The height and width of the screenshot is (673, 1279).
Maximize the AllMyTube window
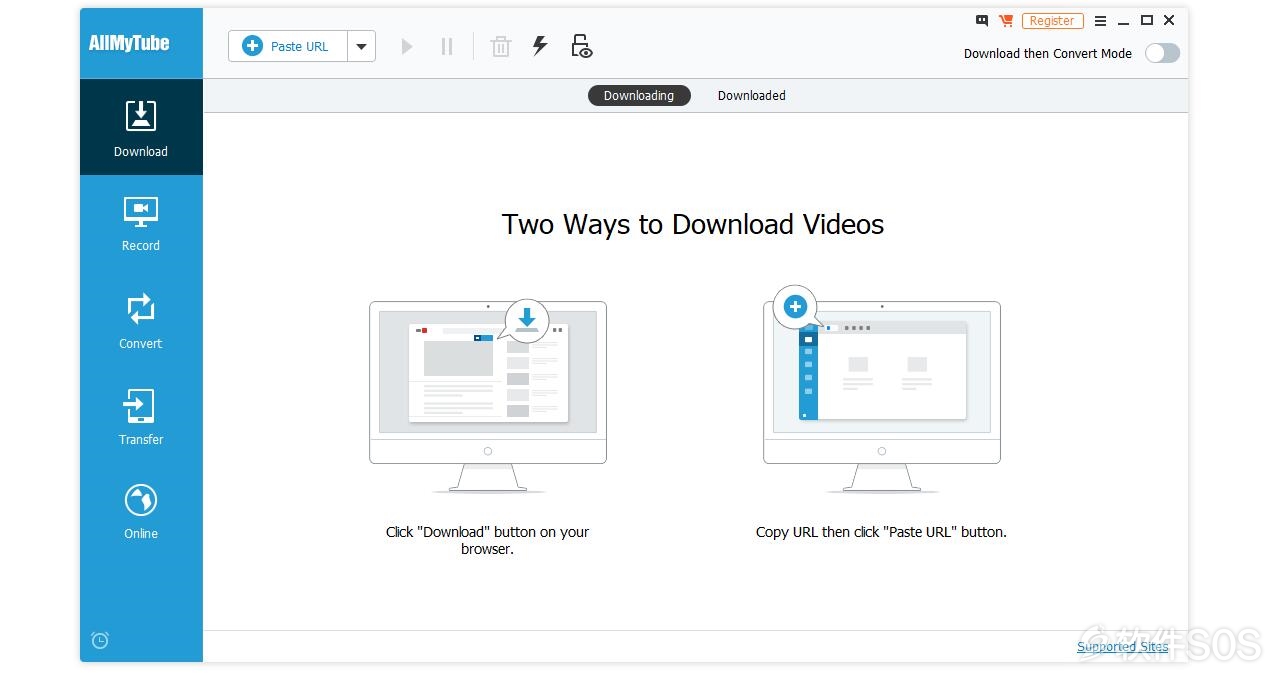click(1147, 20)
